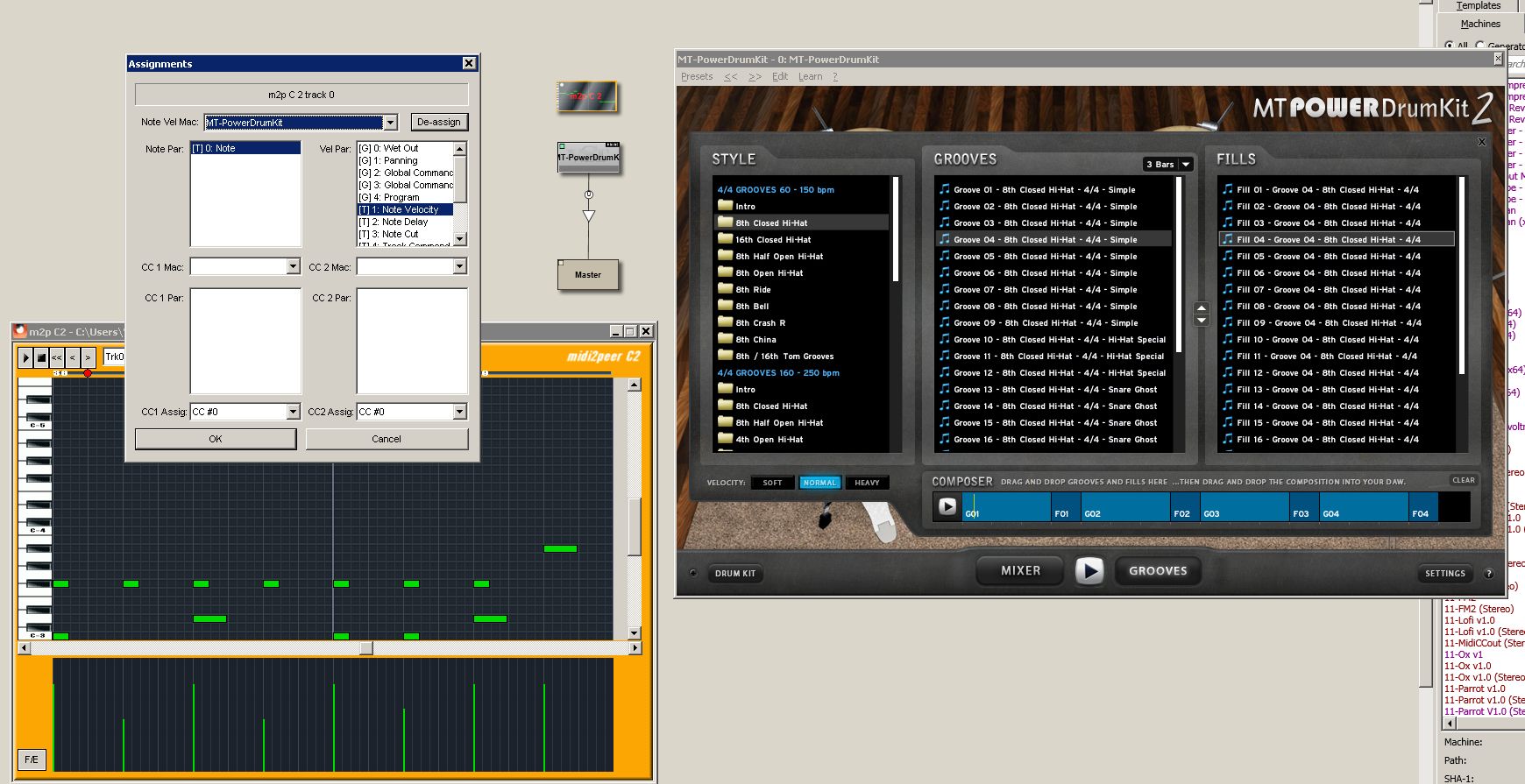Screen dimensions: 1525x784
Task: Open the Drum Kit view
Action: 734,573
